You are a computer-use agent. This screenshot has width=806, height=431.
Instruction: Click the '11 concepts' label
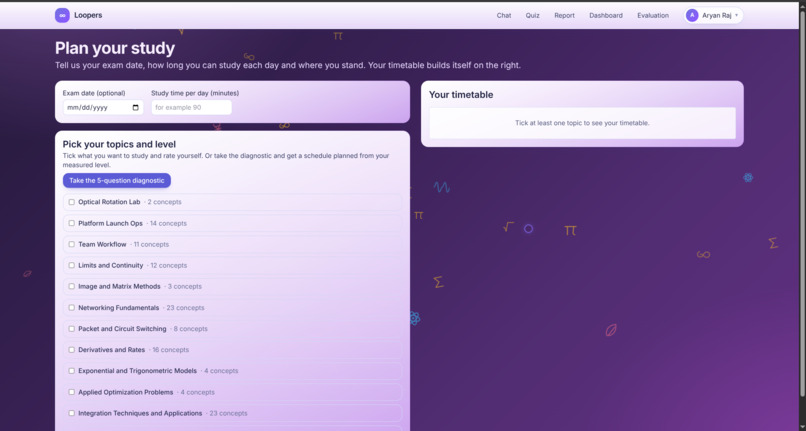(151, 244)
